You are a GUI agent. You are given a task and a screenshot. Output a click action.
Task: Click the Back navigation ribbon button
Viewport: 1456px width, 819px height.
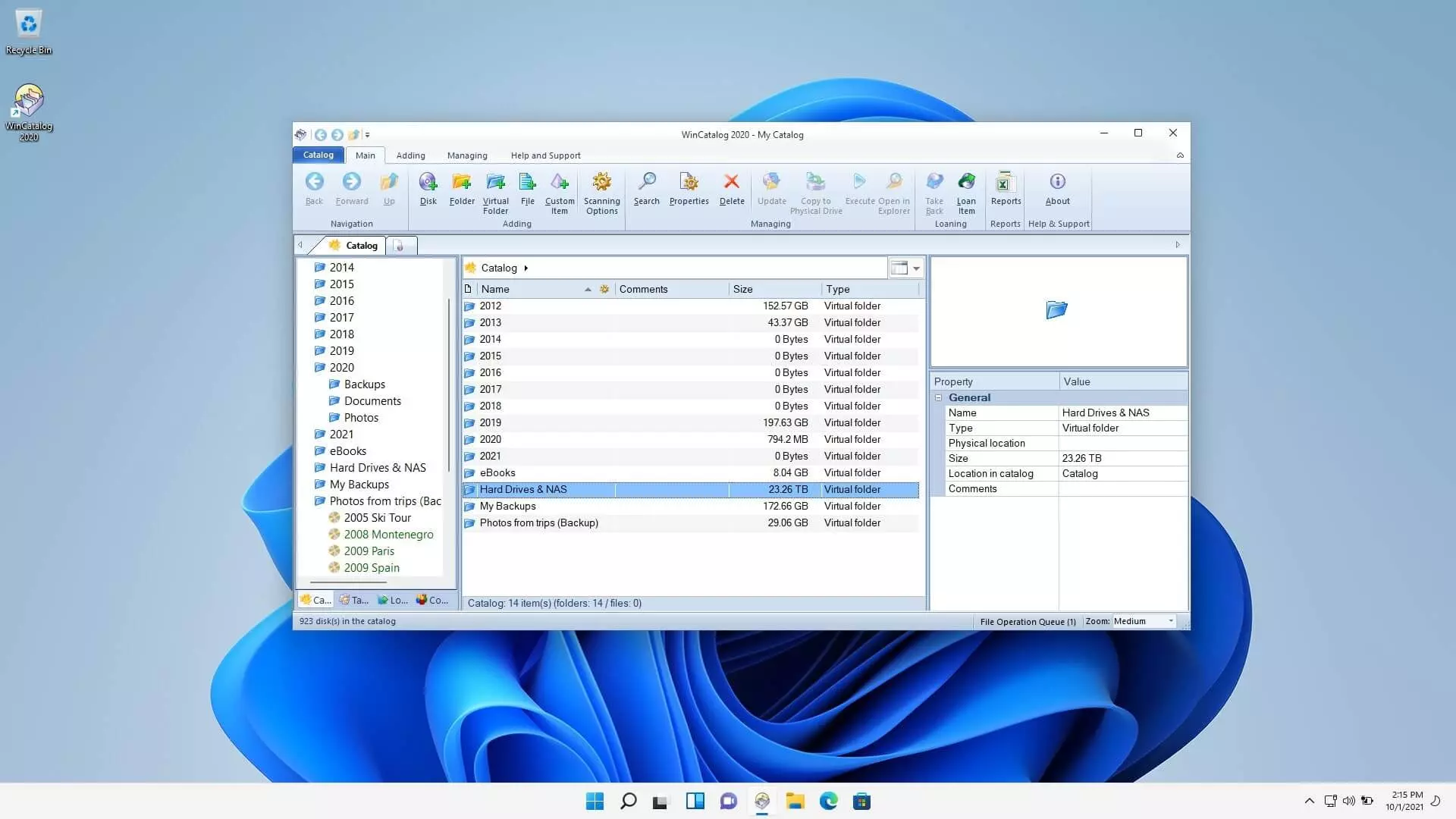314,189
